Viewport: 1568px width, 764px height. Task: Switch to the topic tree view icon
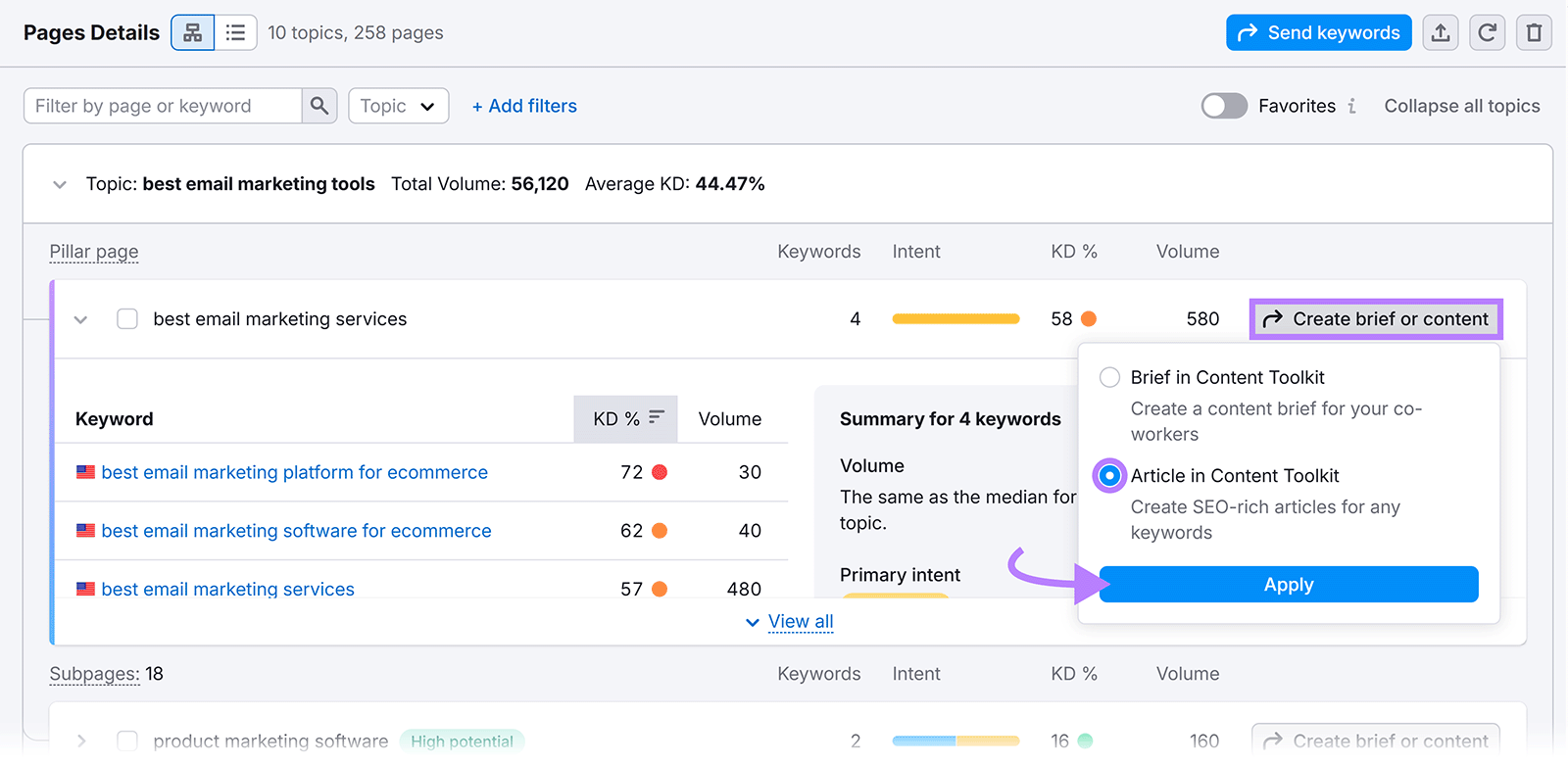[x=193, y=33]
